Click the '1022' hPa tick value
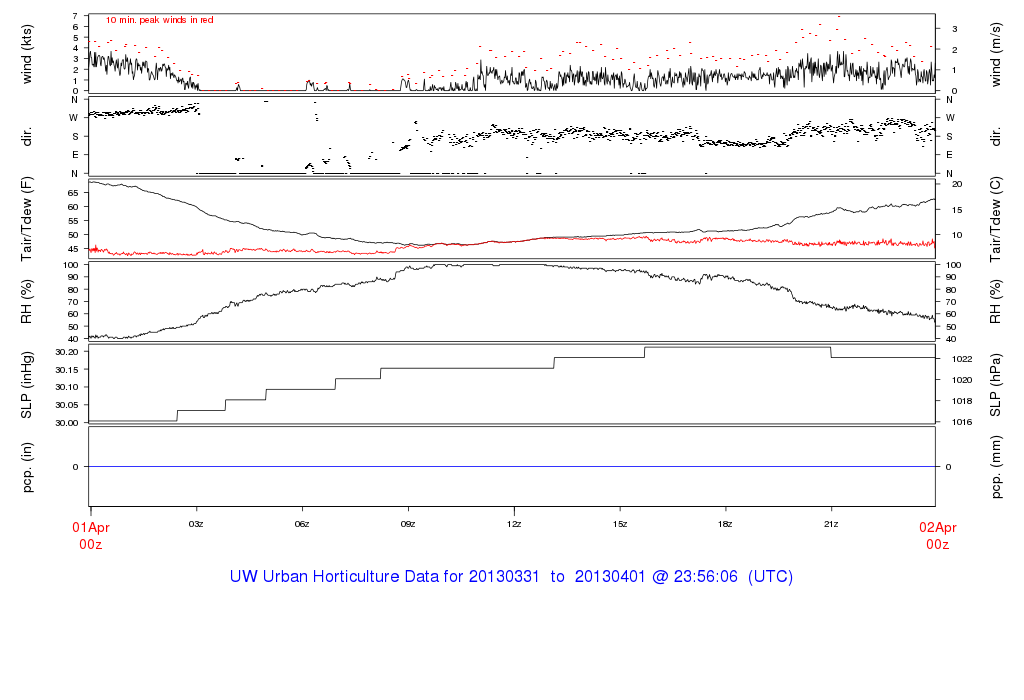Screen dimensions: 1024x700 point(962,359)
